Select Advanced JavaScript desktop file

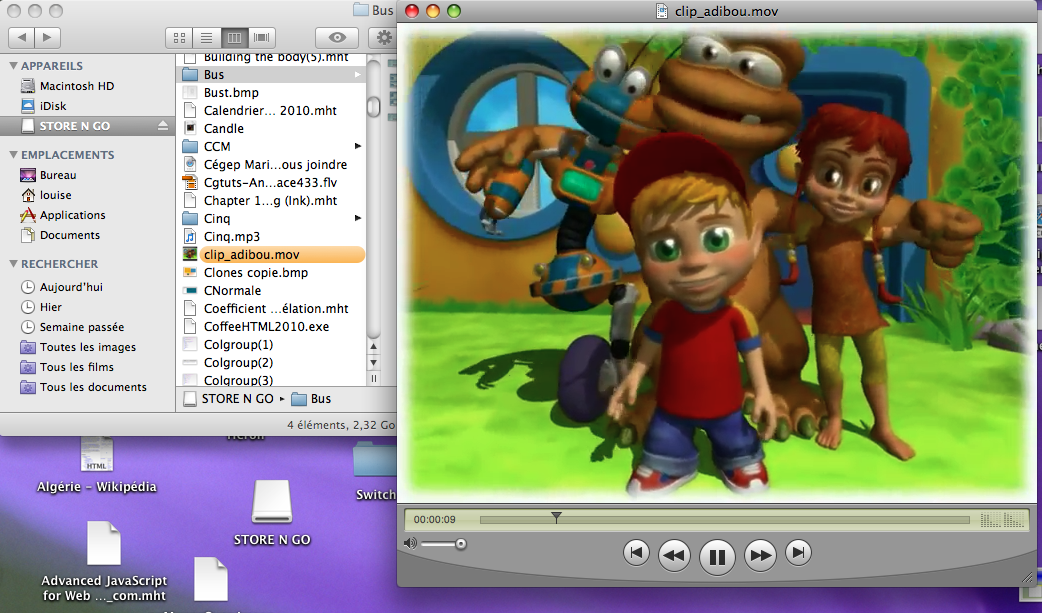click(x=104, y=562)
